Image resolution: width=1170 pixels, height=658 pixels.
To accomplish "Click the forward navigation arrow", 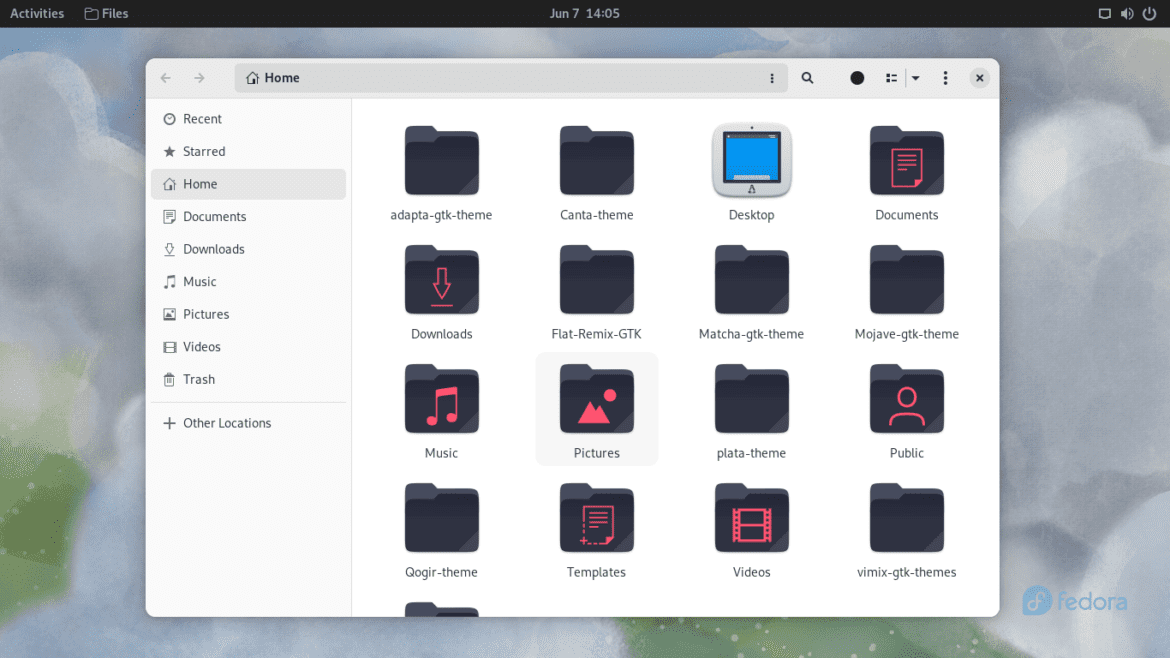I will (x=199, y=77).
